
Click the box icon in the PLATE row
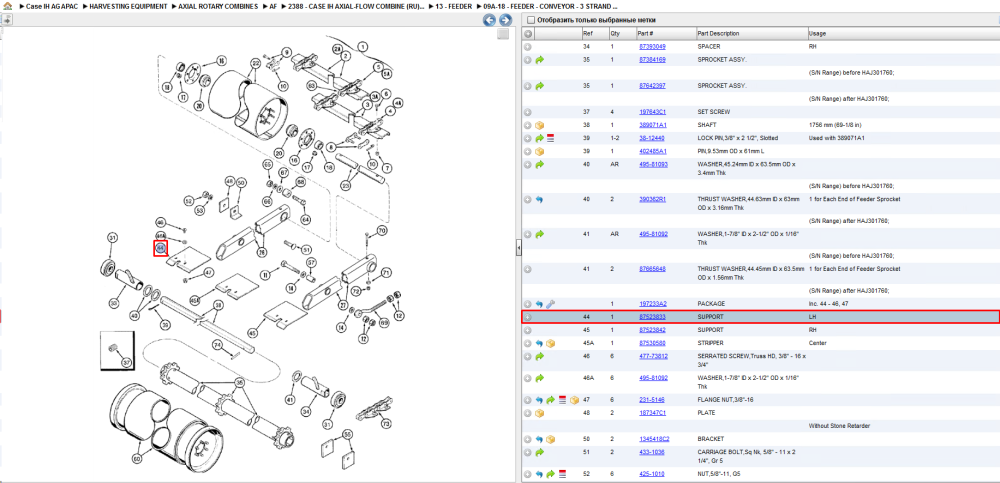[540, 413]
